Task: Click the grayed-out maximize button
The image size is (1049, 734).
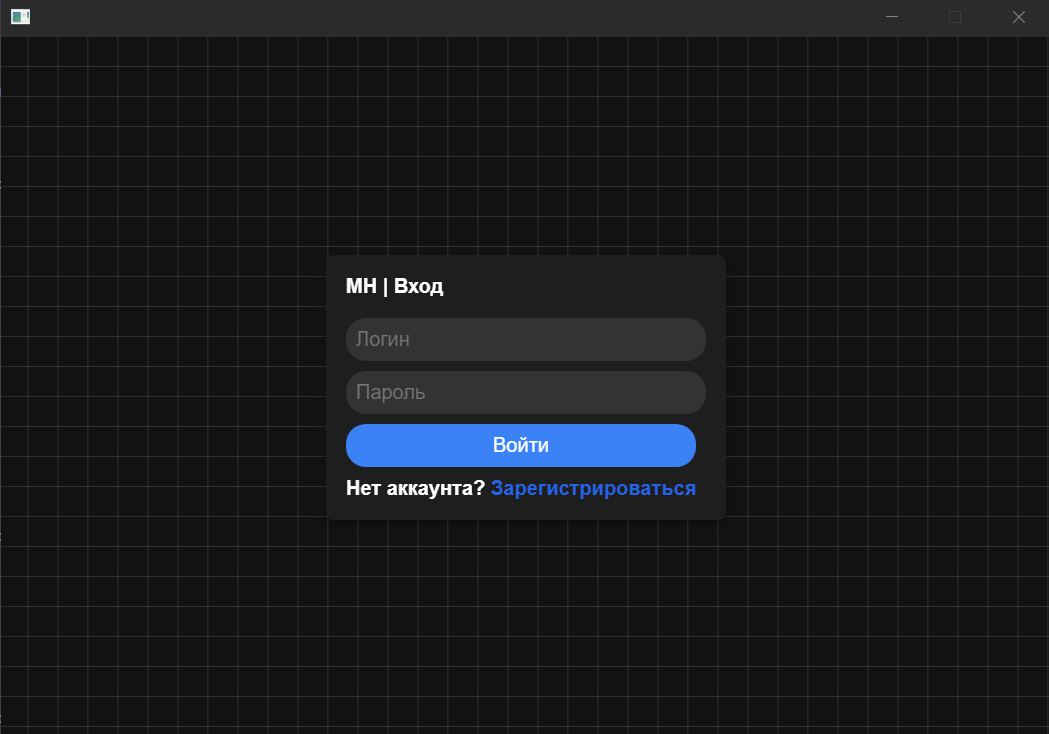Action: (955, 17)
